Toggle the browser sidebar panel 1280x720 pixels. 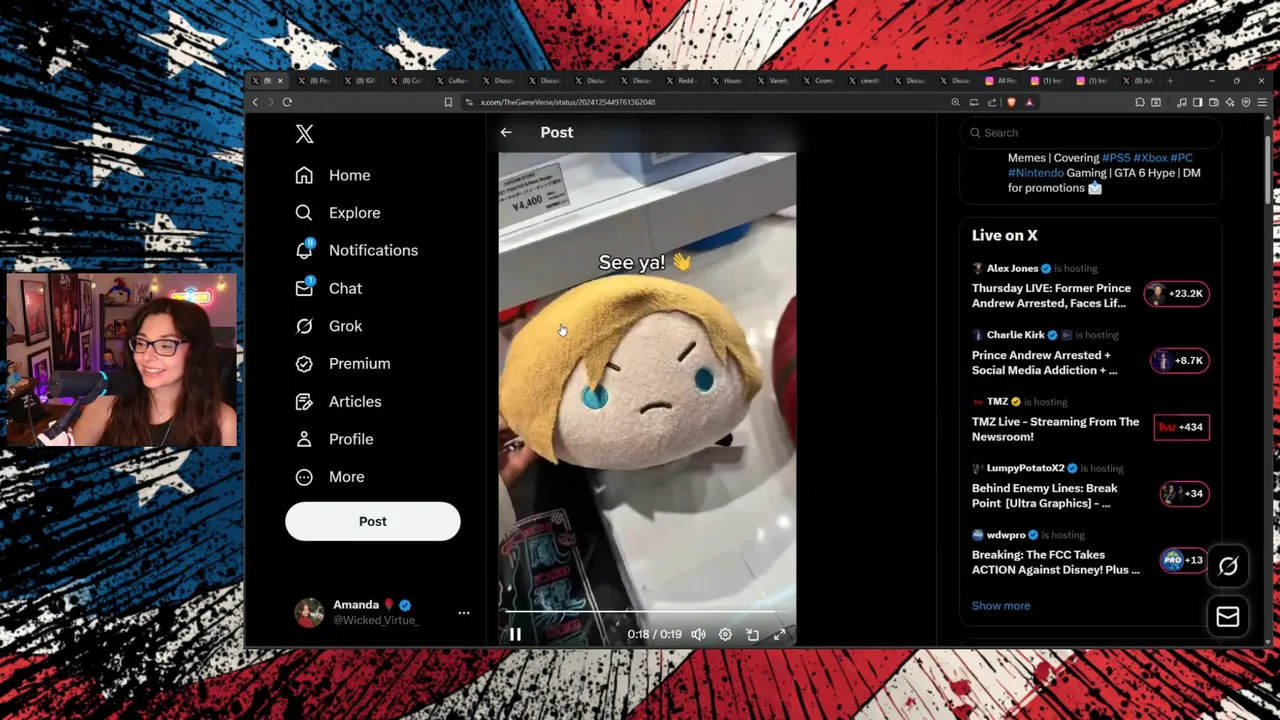pos(1197,102)
